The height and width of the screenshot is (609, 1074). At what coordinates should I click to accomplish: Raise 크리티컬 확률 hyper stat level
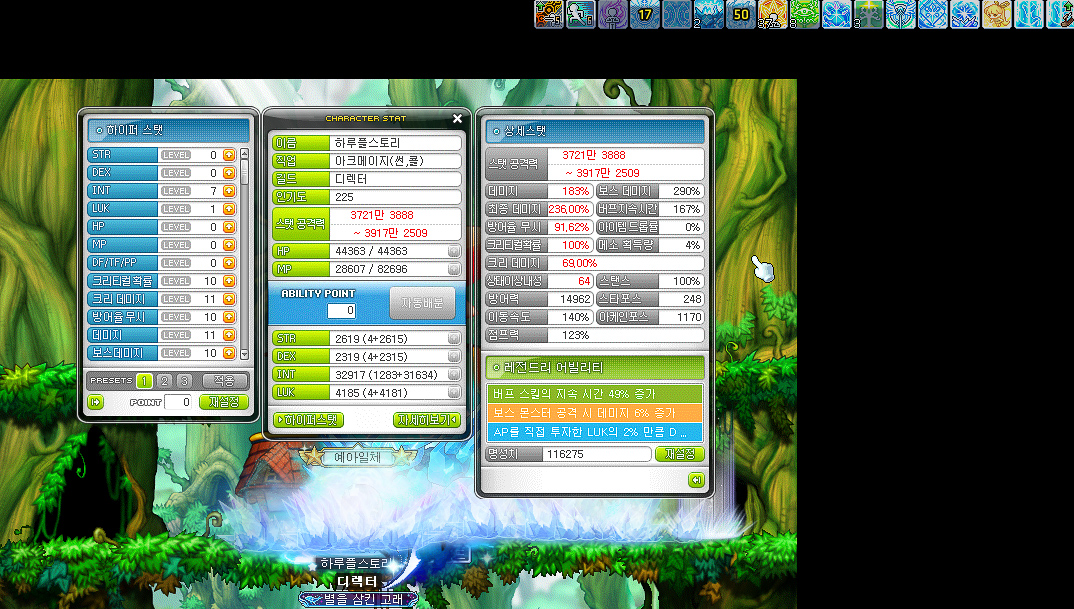[229, 281]
